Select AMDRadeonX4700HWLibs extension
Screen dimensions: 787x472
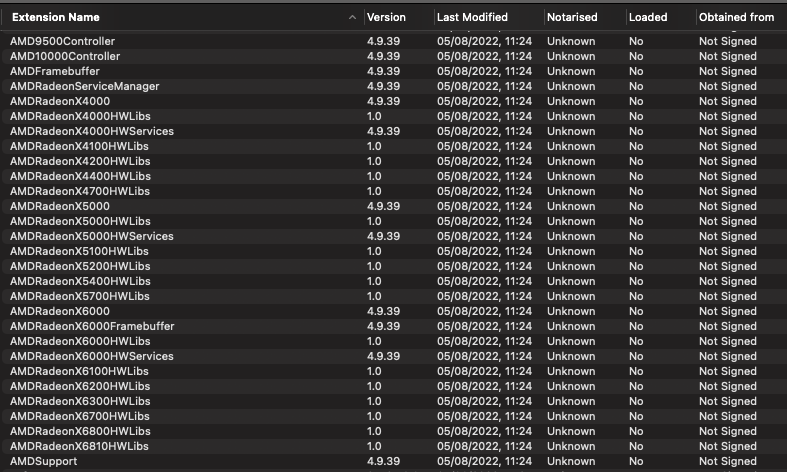394,191
